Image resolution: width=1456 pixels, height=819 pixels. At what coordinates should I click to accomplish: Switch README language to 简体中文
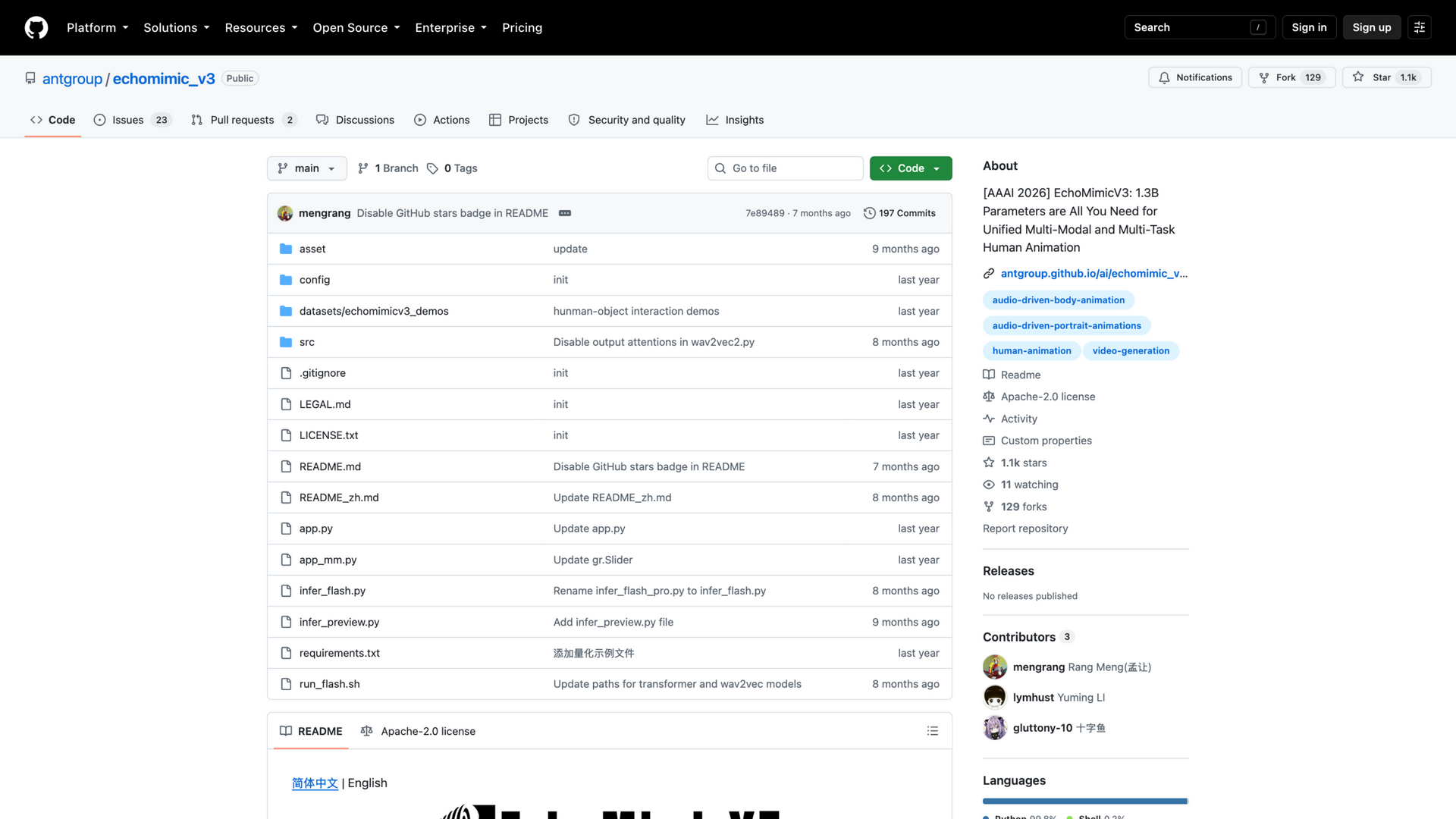click(x=315, y=783)
